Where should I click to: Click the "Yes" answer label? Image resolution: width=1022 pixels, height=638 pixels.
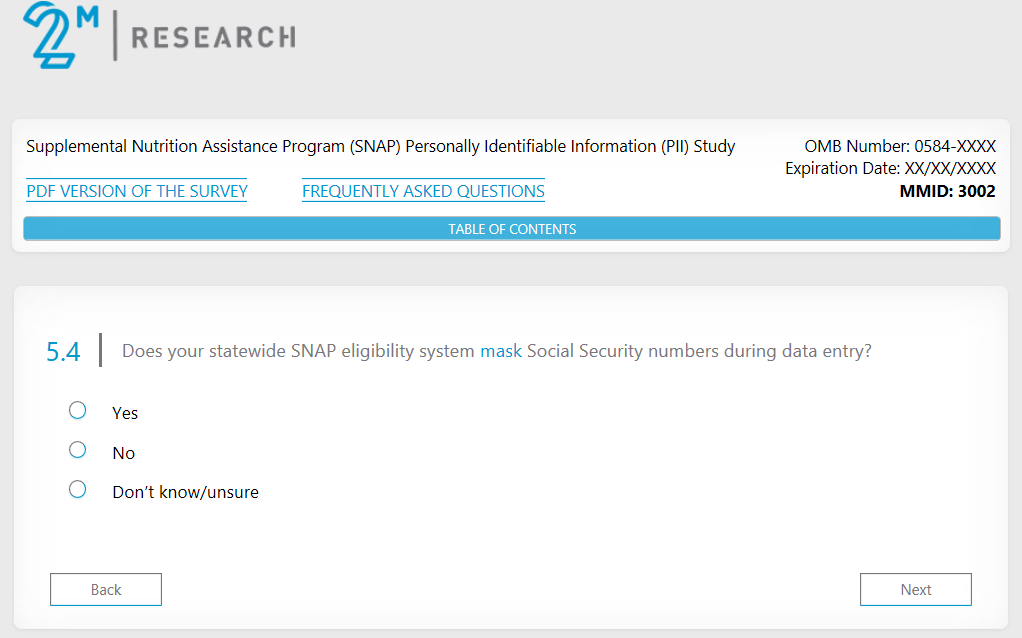point(125,413)
